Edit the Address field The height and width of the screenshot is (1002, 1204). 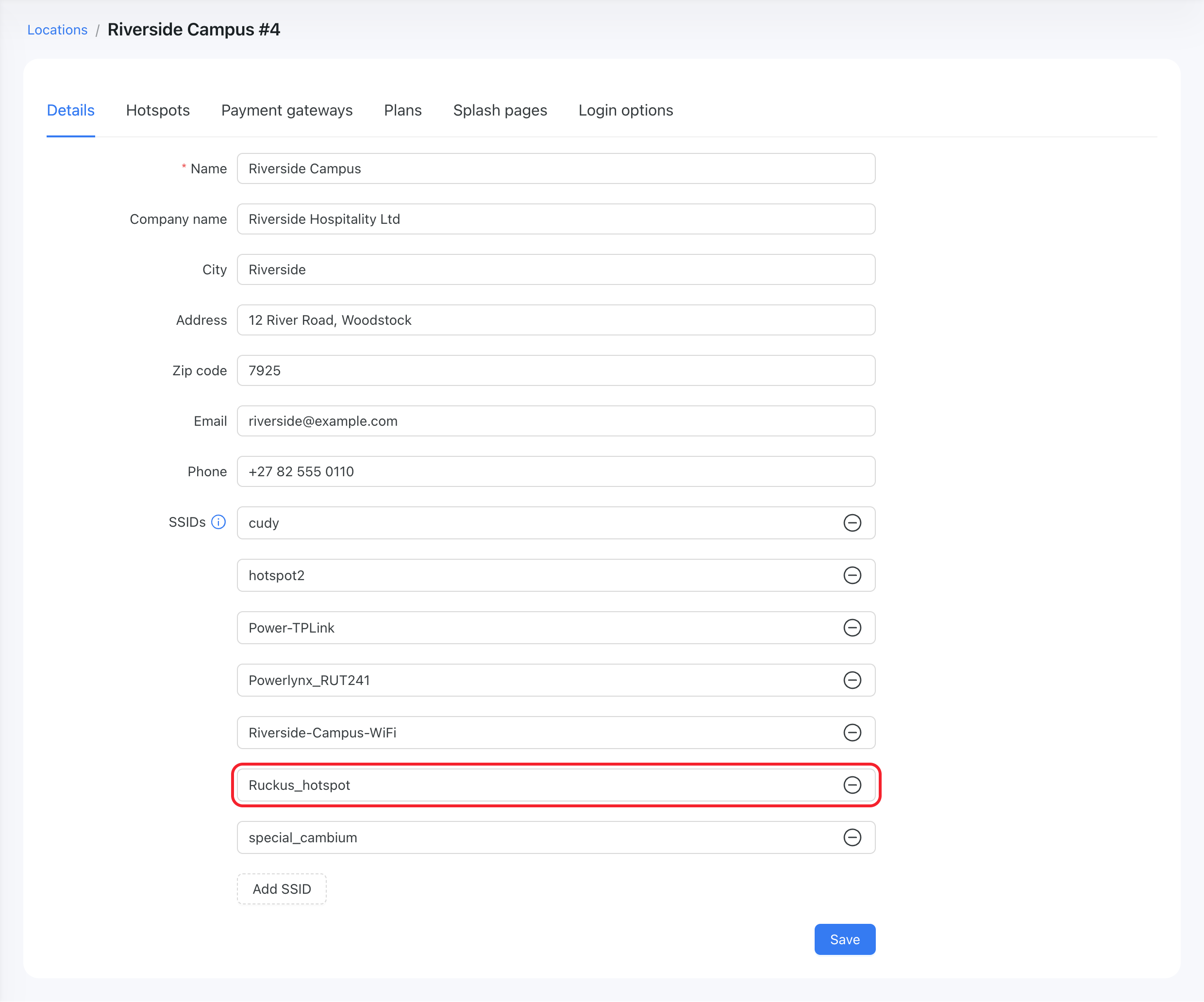point(556,320)
